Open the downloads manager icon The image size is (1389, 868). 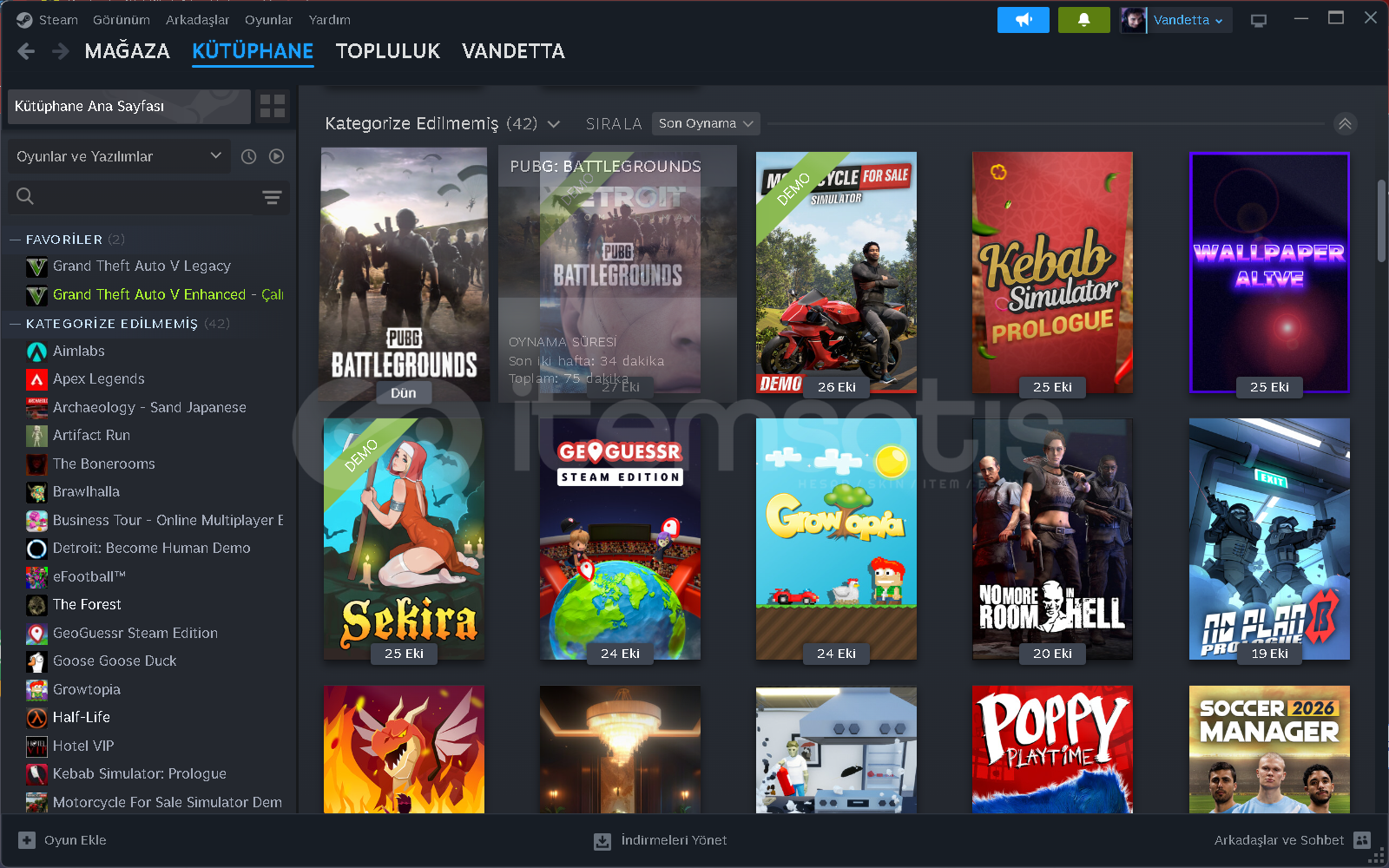pos(602,840)
